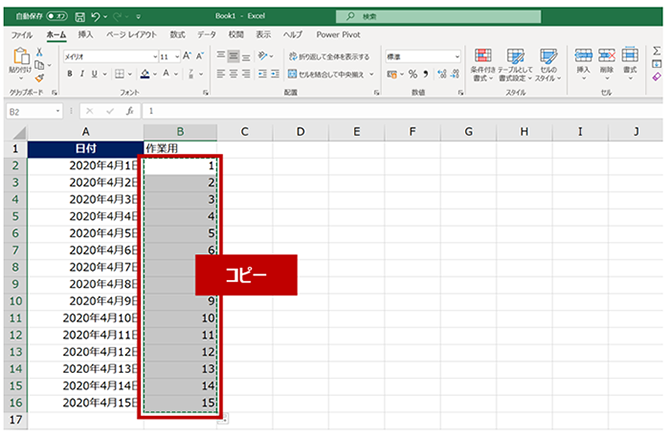Image resolution: width=670 pixels, height=436 pixels.
Task: Click the Save icon in title bar
Action: [x=79, y=17]
